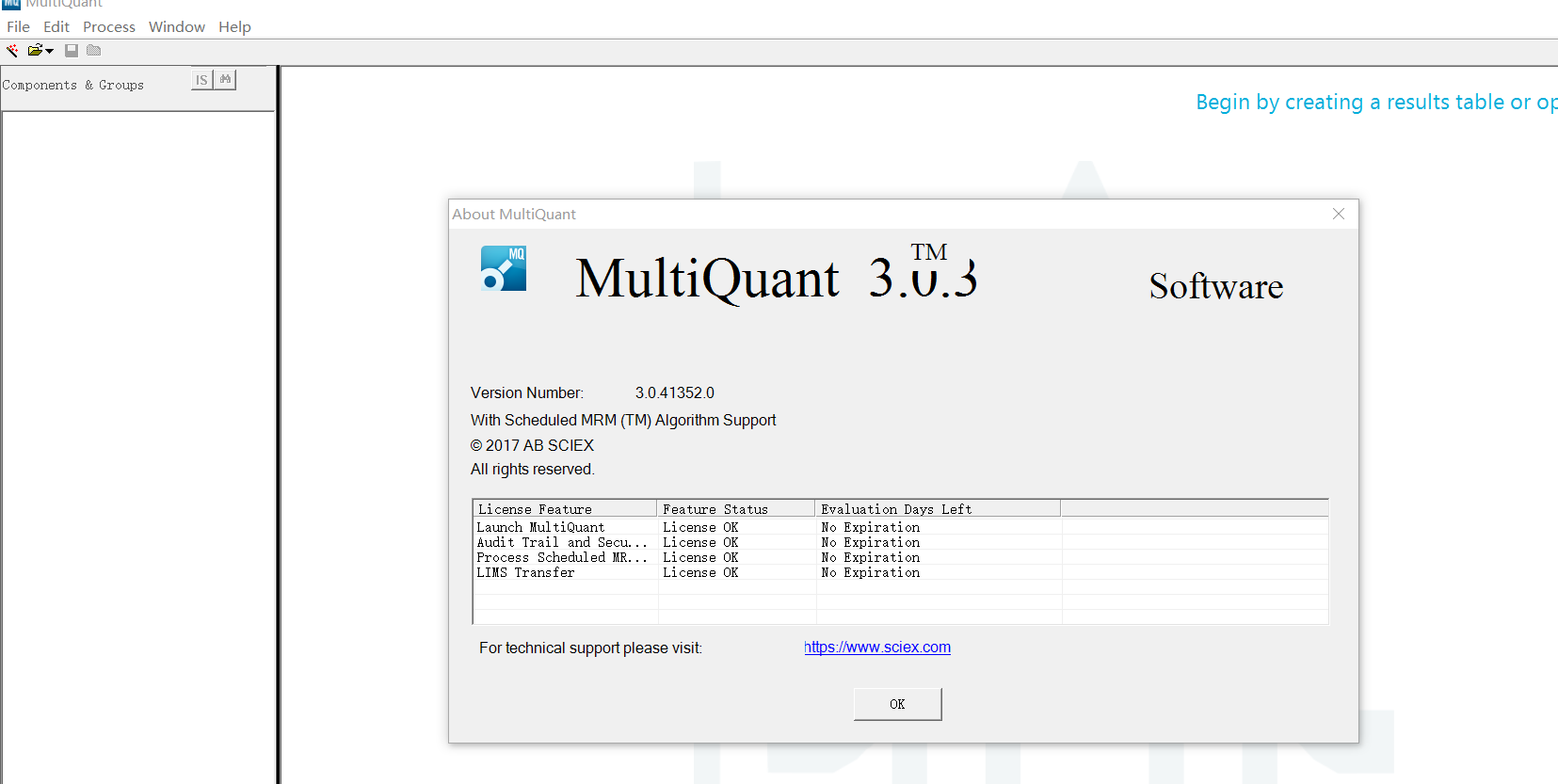Click OK in the About MultiQuant dialog
Viewport: 1558px width, 784px height.
pyautogui.click(x=897, y=704)
